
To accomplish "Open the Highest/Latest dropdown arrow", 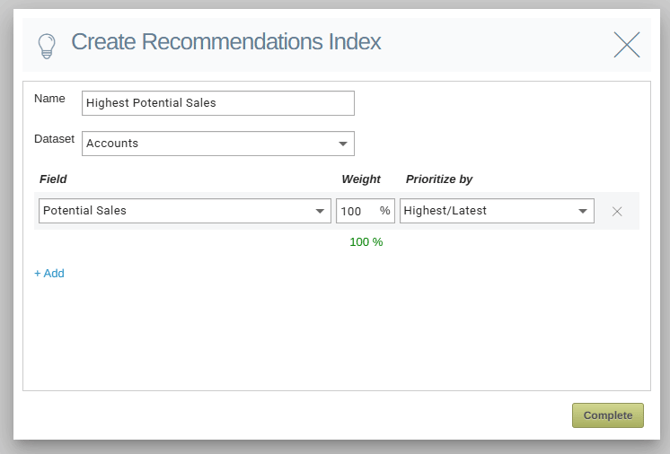I will coord(582,211).
